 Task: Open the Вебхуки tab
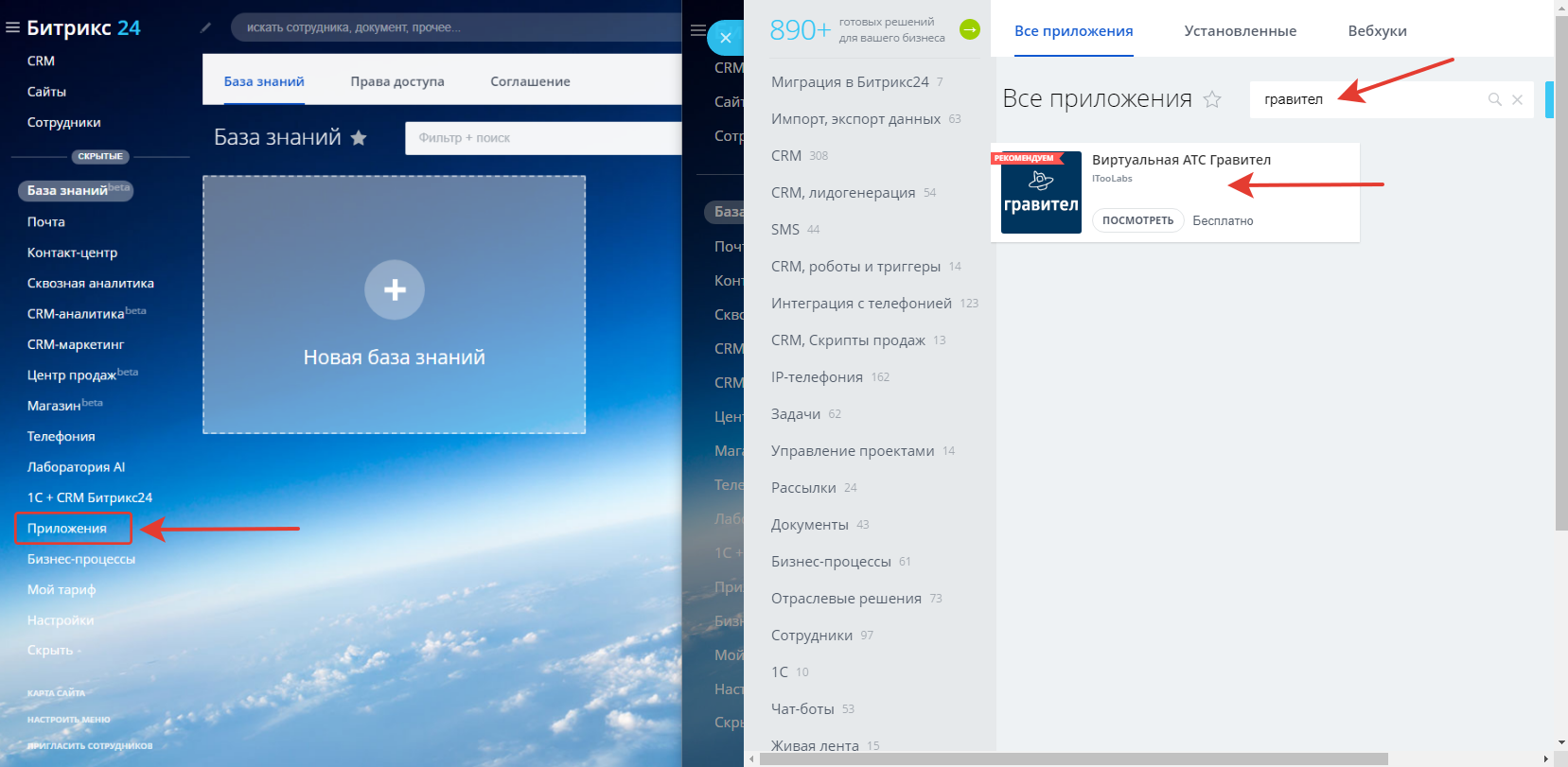coord(1377,31)
